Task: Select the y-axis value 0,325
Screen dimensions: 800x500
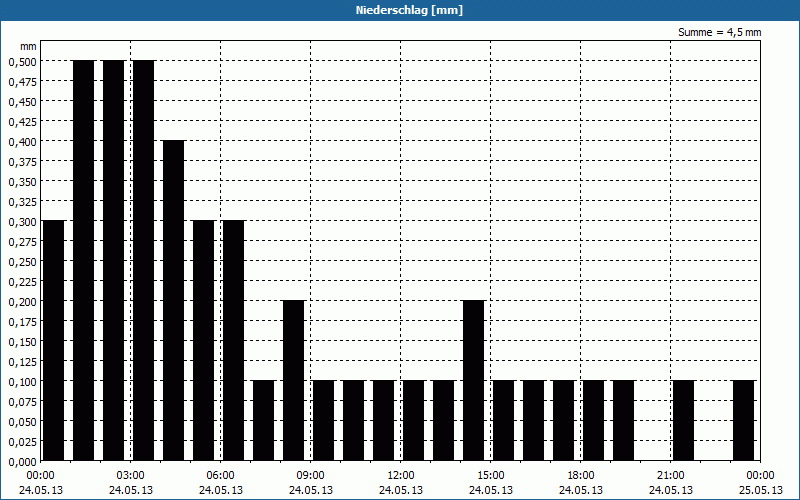Action: tap(23, 202)
